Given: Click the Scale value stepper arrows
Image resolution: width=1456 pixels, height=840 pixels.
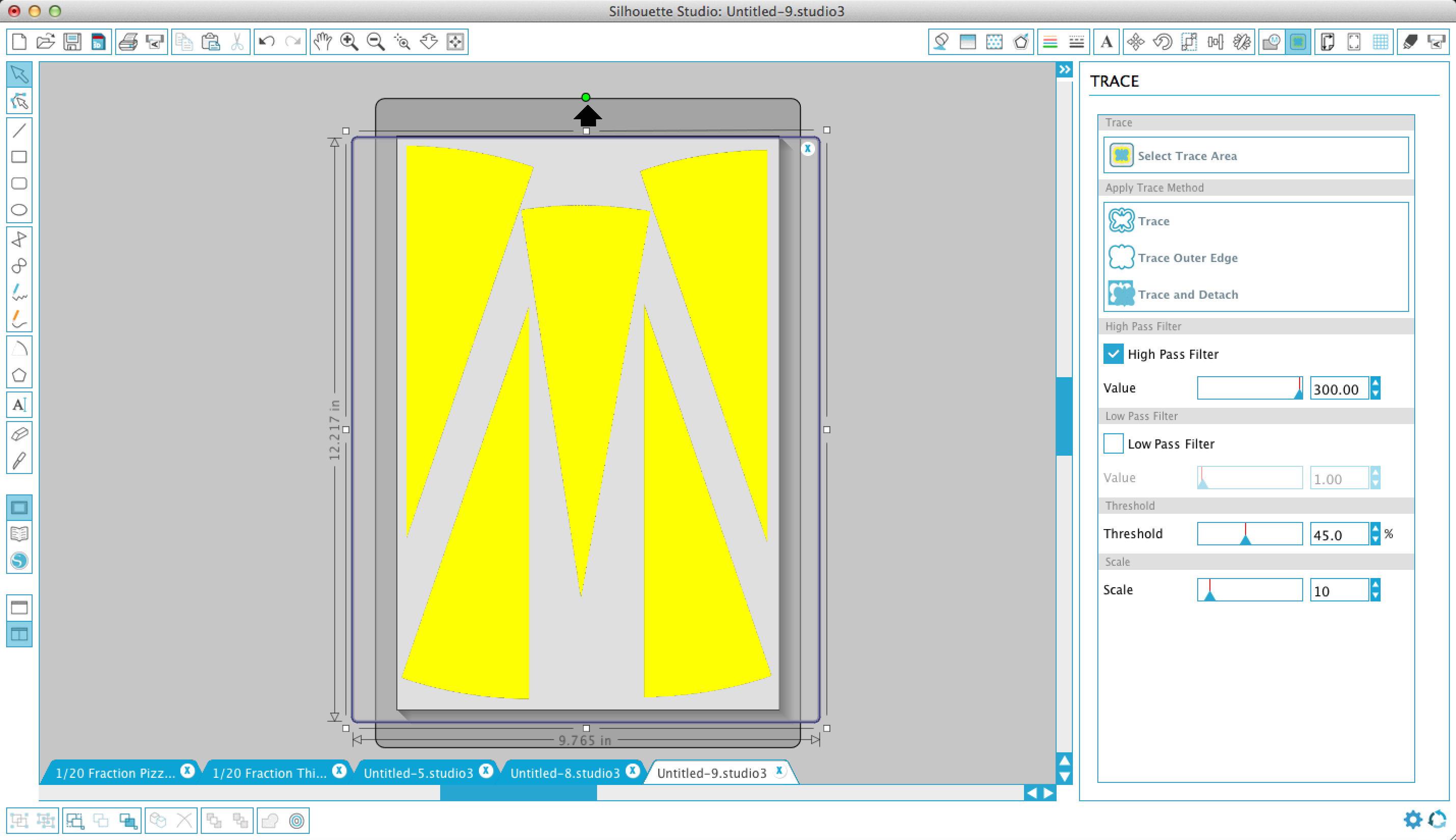Looking at the screenshot, I should (x=1376, y=590).
